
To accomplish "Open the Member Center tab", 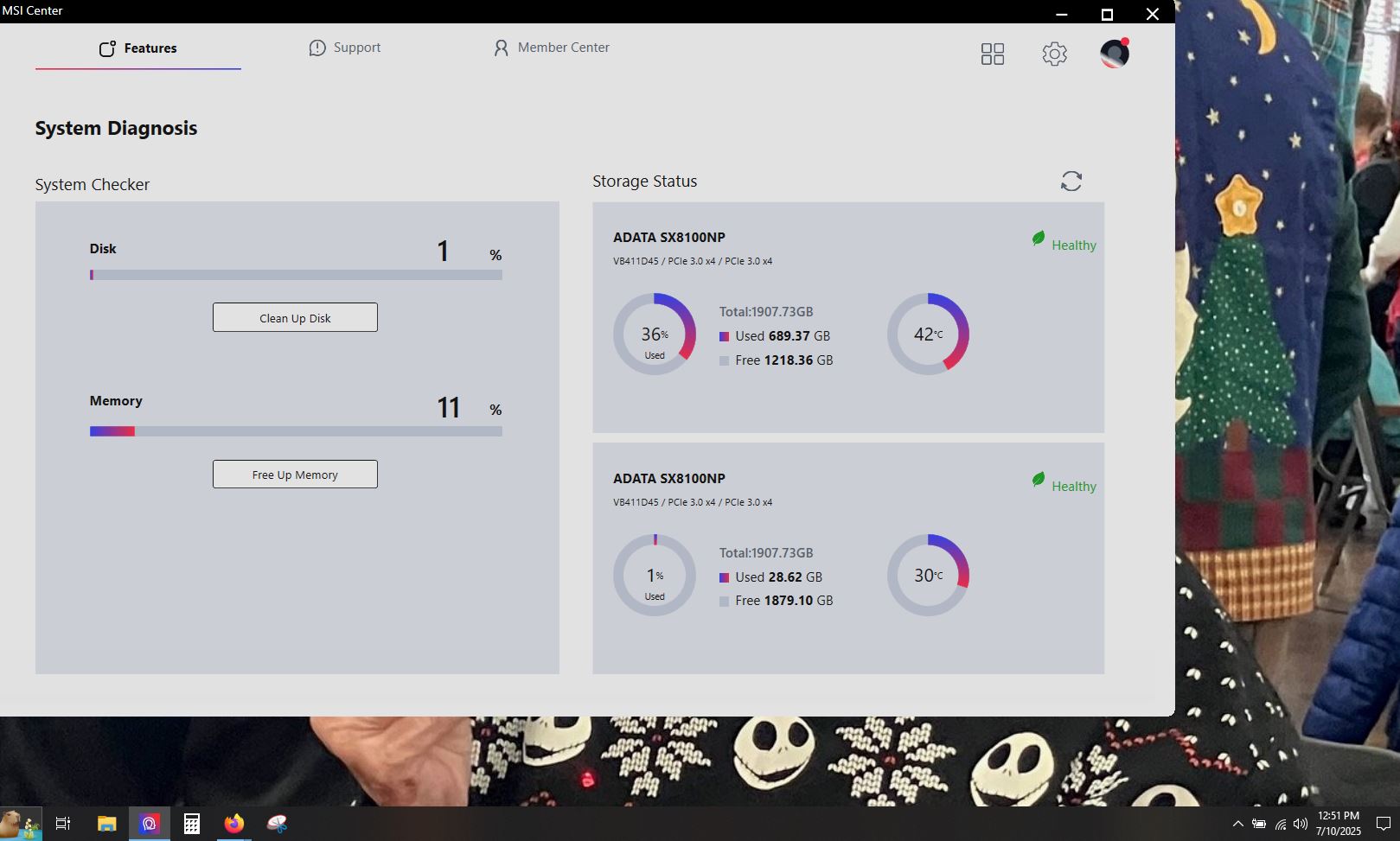I will [551, 48].
